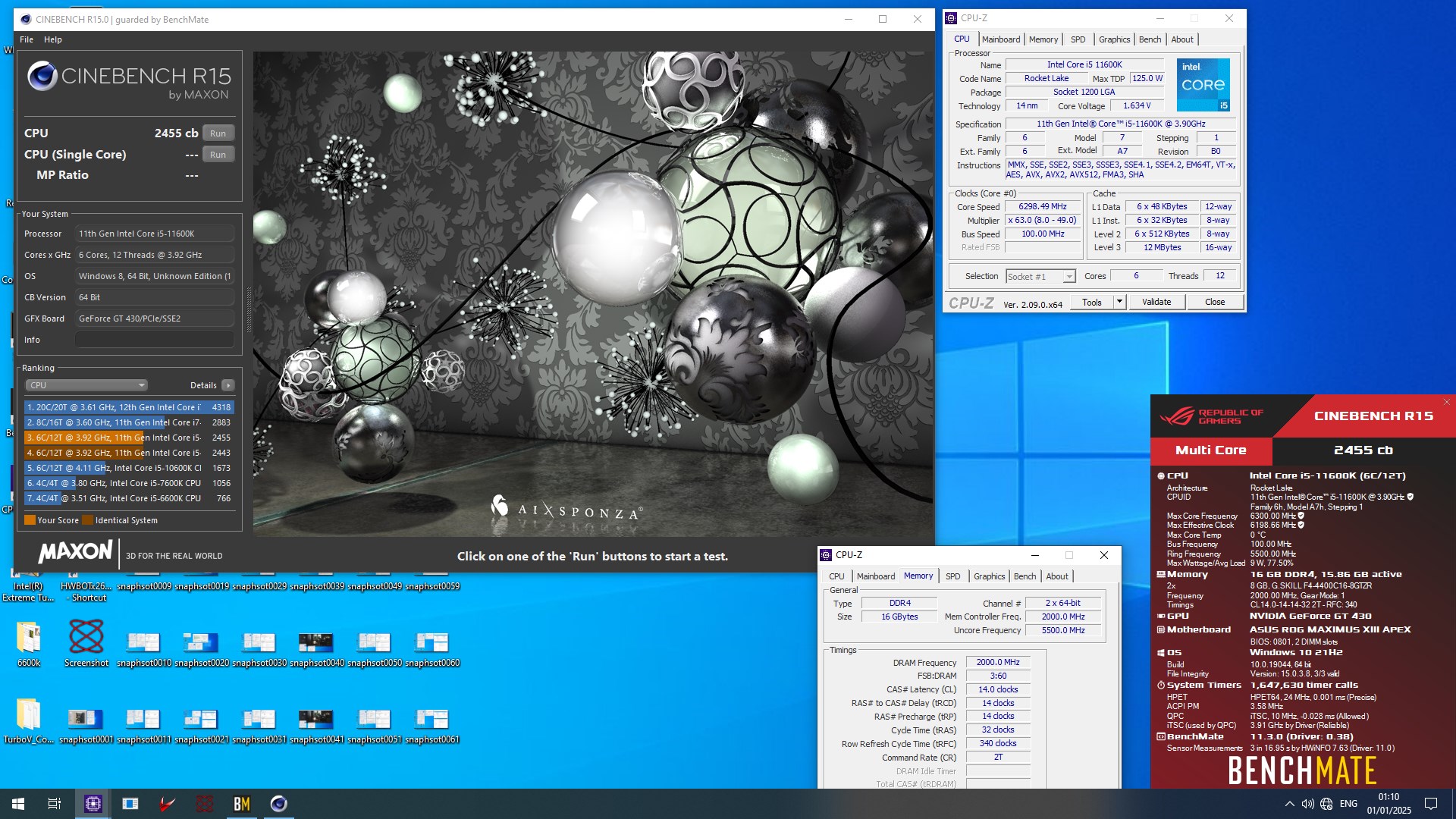
Task: Open snaphsot0061 desktop file
Action: click(x=431, y=725)
